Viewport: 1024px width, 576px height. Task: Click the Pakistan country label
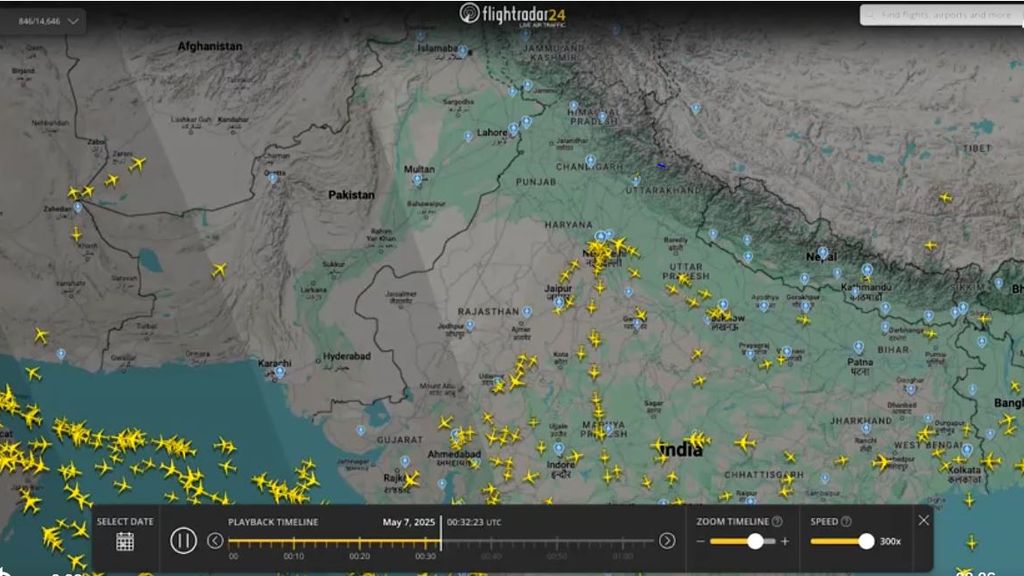[351, 195]
